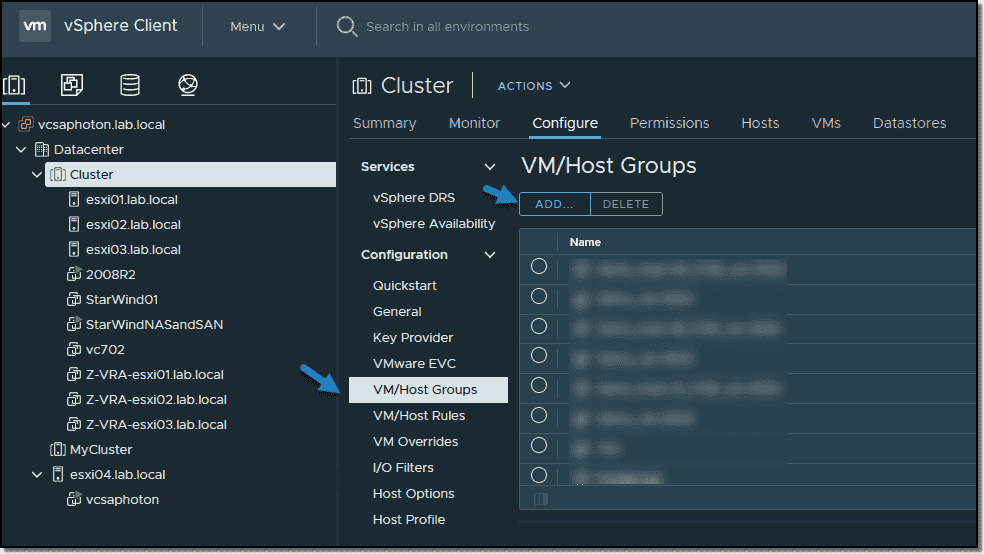Click the Datacenter icon in tree
The image size is (984, 554).
point(41,149)
